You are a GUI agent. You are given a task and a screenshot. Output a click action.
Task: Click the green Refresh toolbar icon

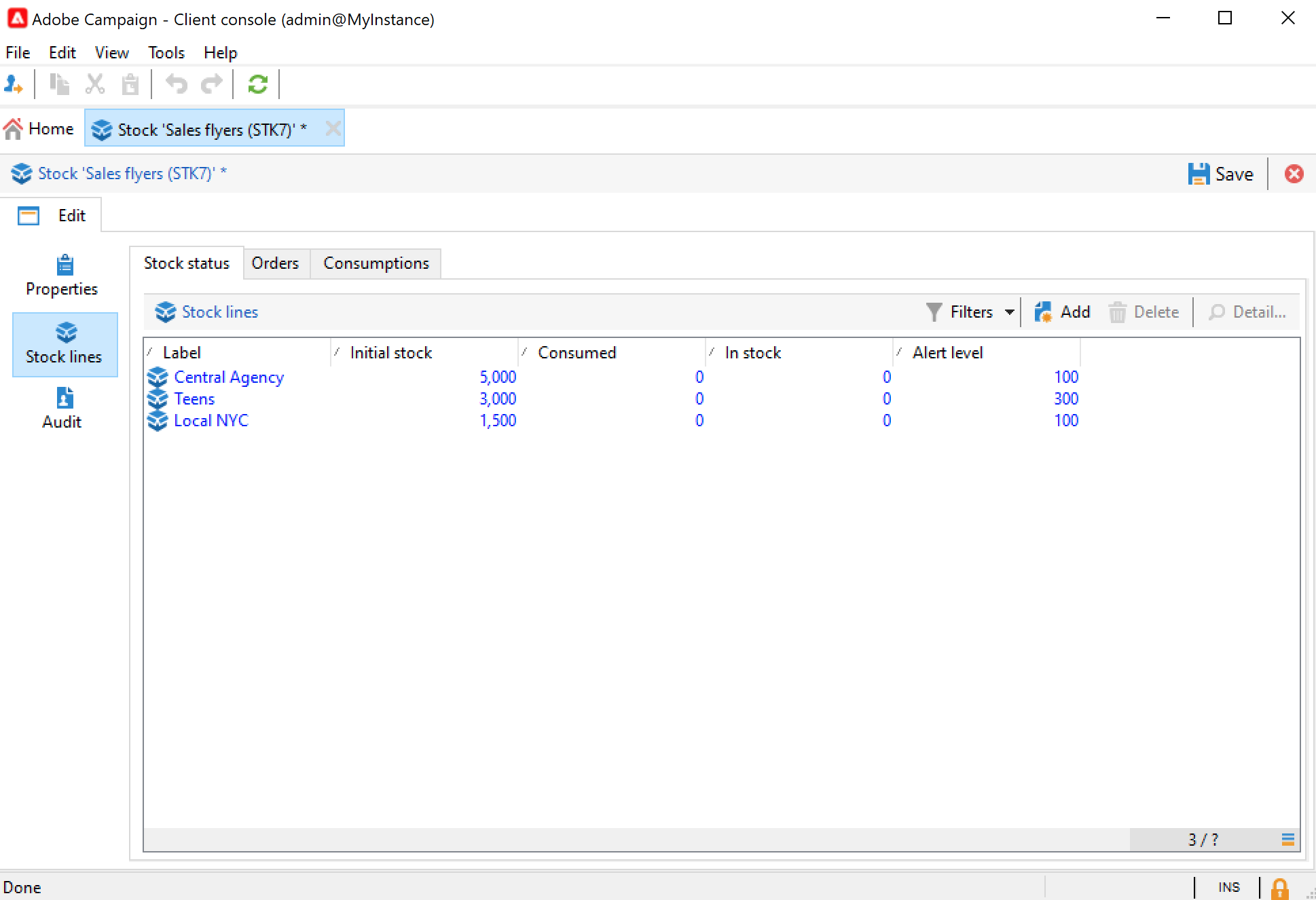[x=257, y=85]
